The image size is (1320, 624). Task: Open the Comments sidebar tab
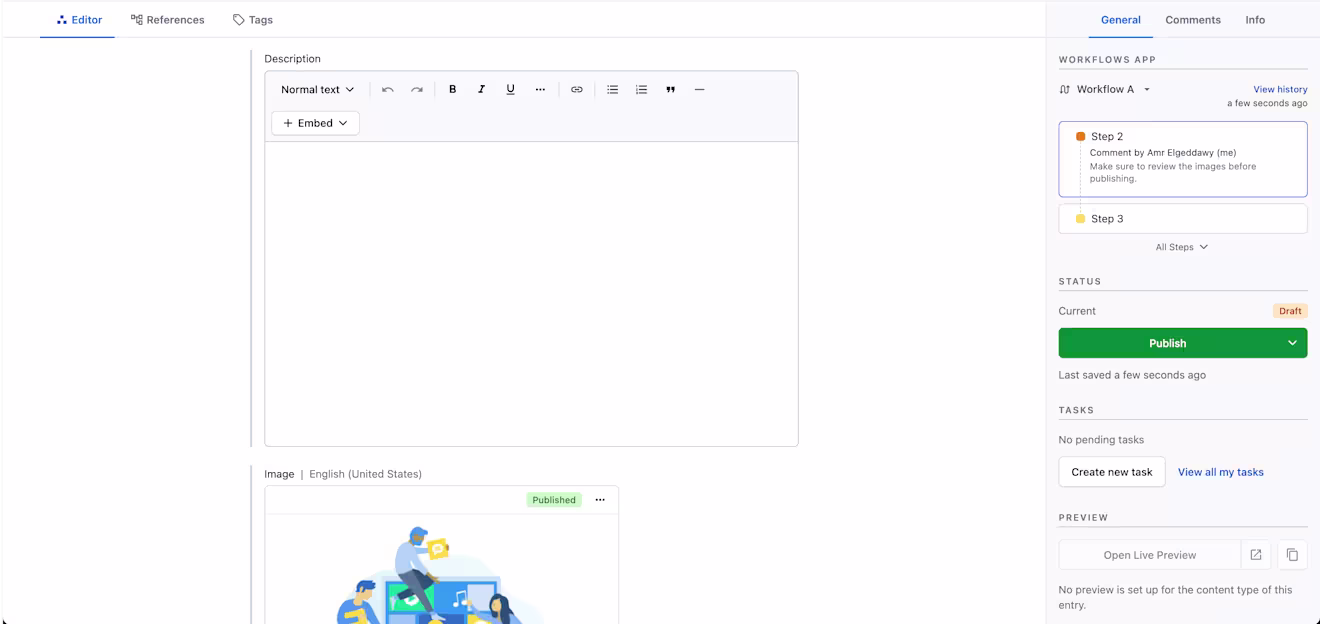pyautogui.click(x=1193, y=20)
